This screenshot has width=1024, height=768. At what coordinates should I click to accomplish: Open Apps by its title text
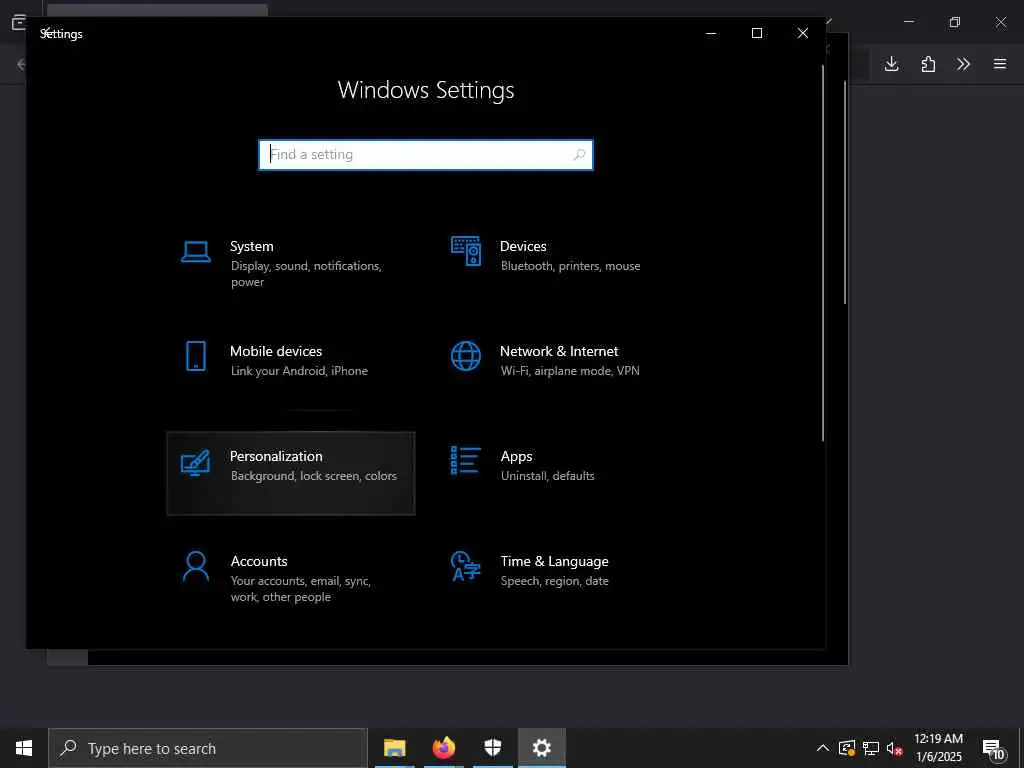point(517,456)
